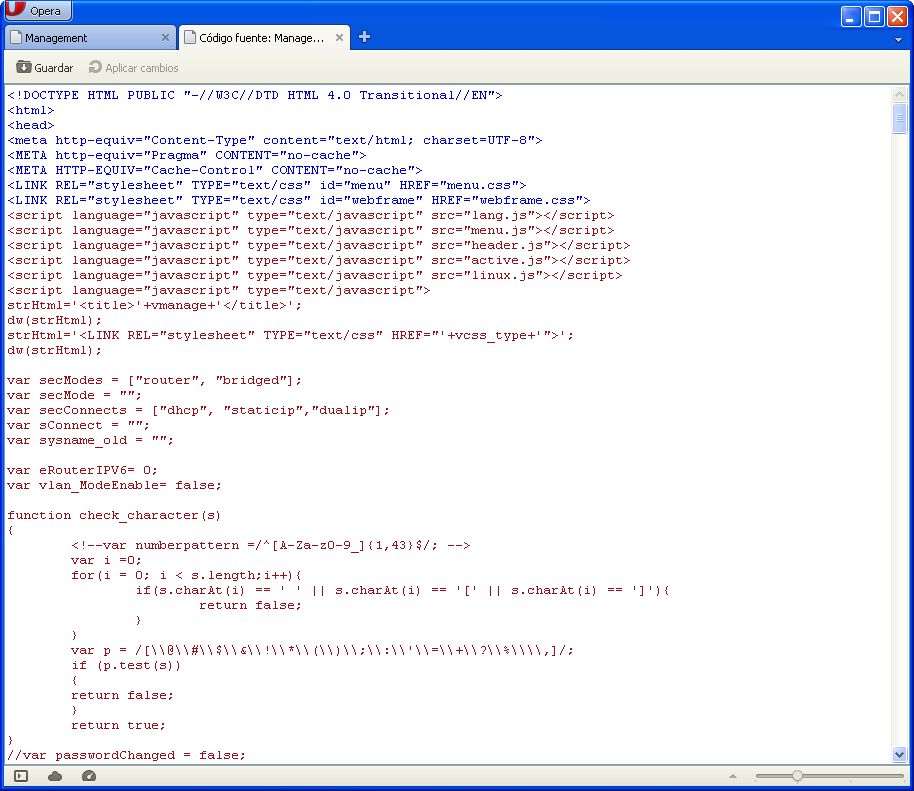The image size is (914, 791).
Task: Click the <head> tag line
Action: pyautogui.click(x=30, y=125)
